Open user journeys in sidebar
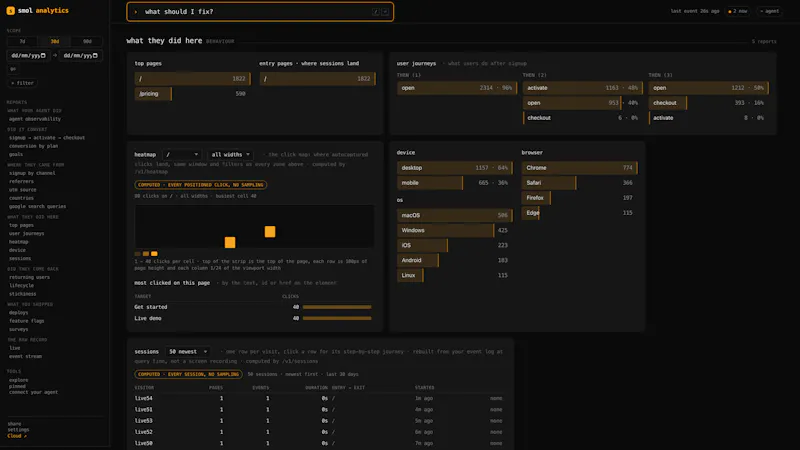The height and width of the screenshot is (450, 800). pyautogui.click(x=27, y=234)
